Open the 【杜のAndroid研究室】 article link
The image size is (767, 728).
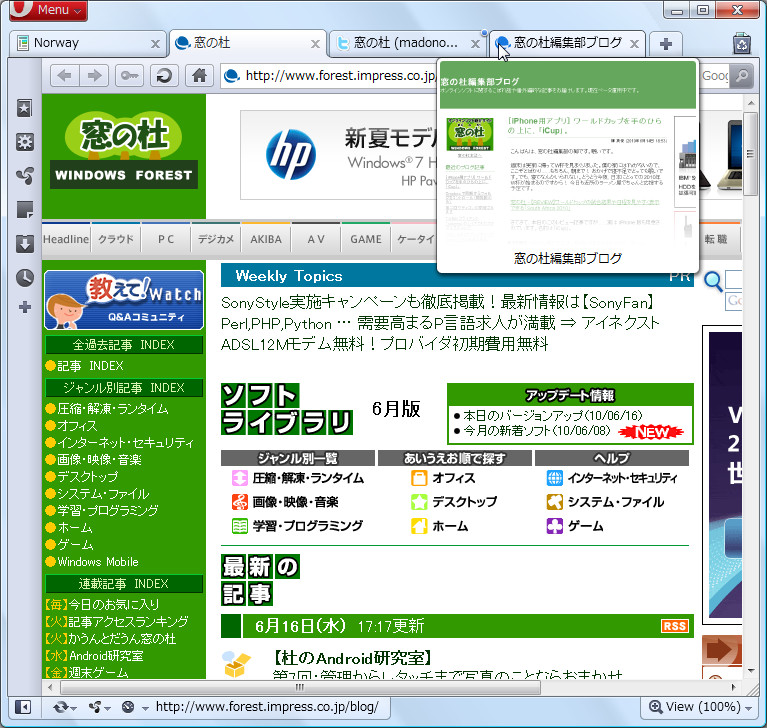point(351,658)
